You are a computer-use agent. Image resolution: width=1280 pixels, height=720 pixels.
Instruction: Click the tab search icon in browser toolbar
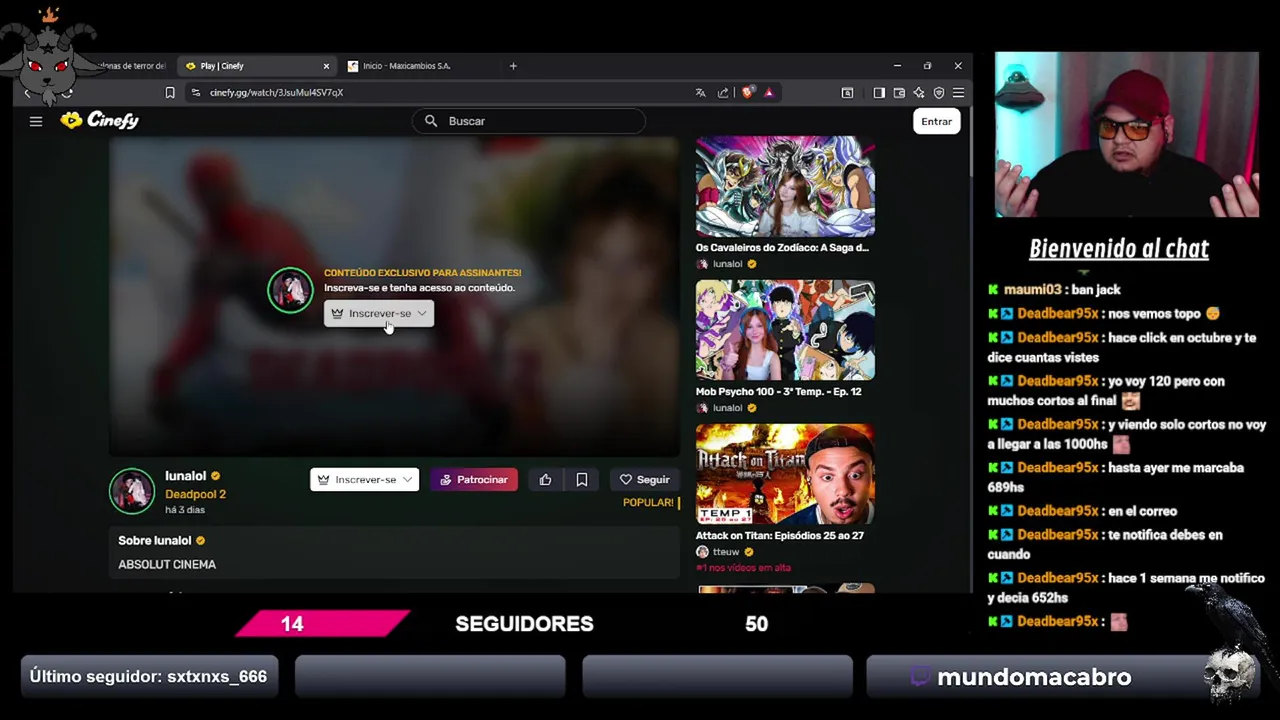[x=847, y=93]
